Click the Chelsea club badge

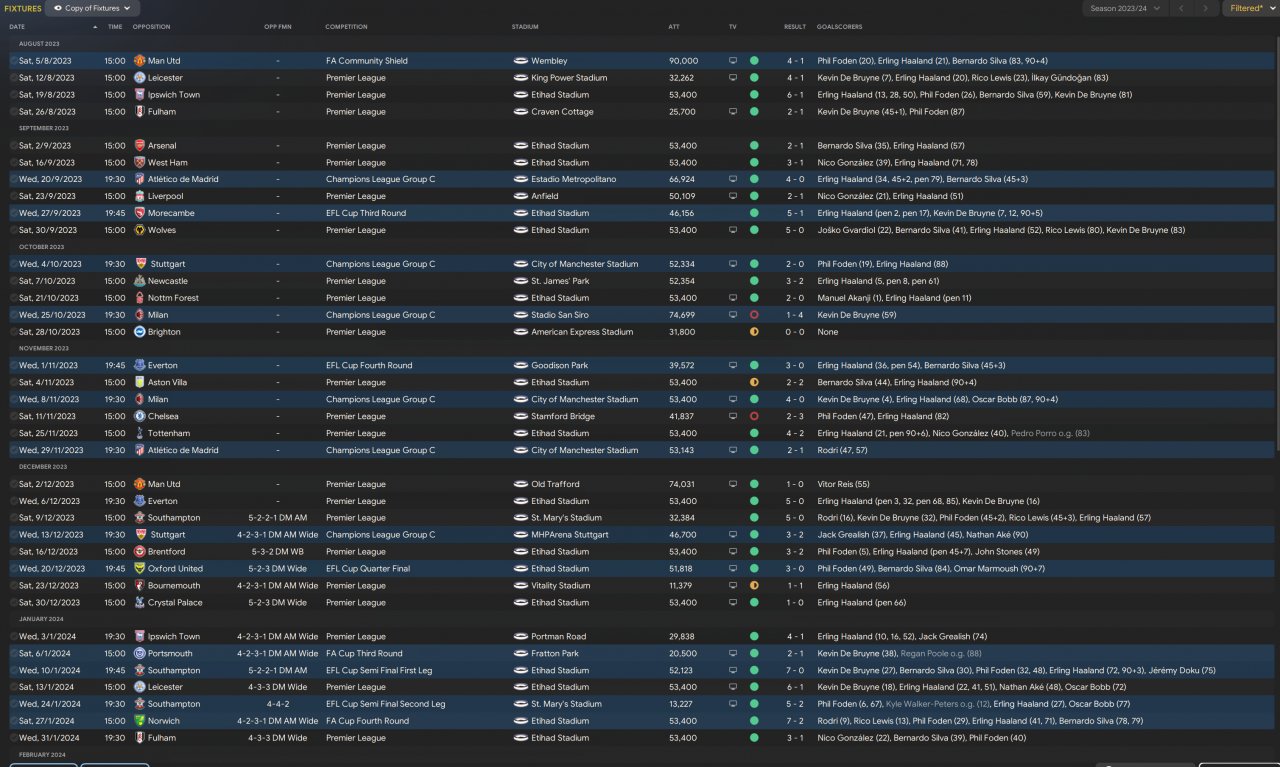tap(140, 417)
